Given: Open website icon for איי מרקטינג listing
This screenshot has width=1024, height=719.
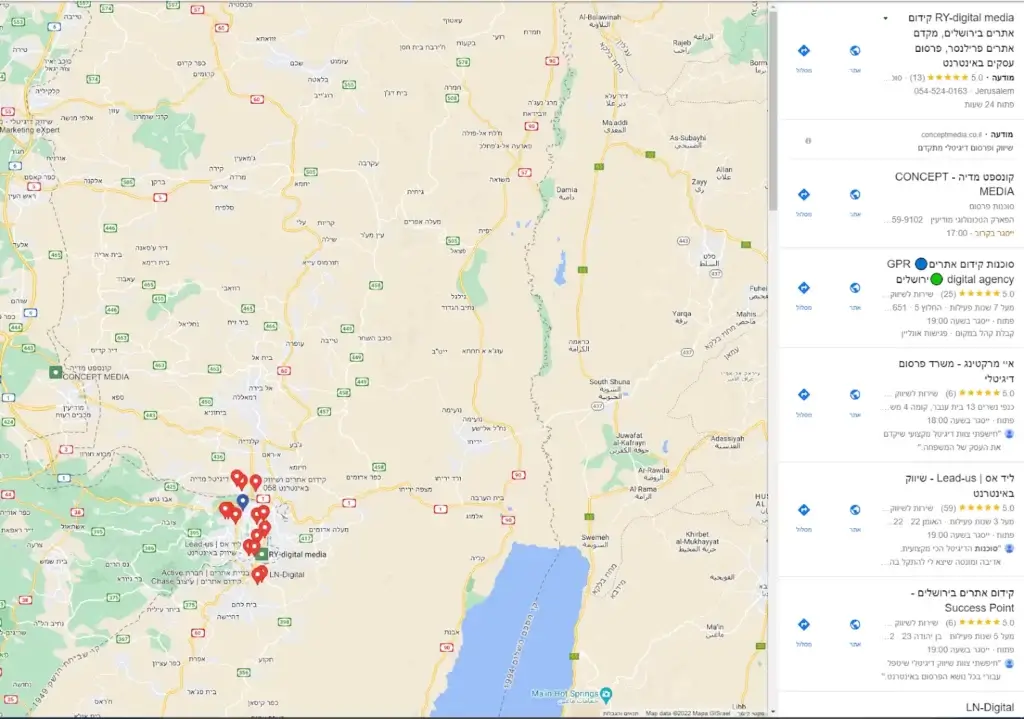Looking at the screenshot, I should point(855,394).
